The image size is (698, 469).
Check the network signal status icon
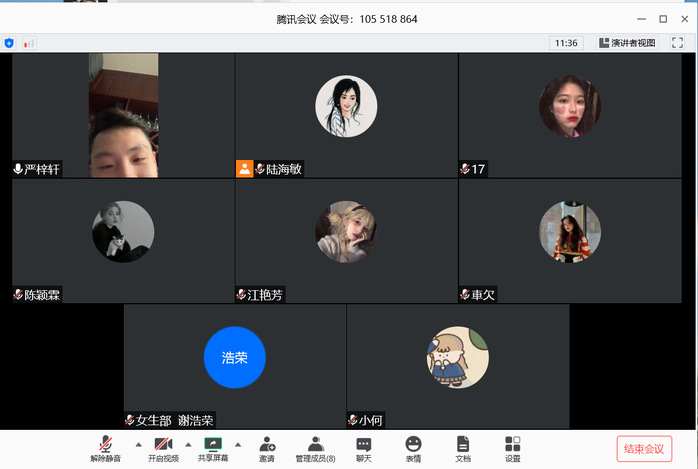[28, 43]
